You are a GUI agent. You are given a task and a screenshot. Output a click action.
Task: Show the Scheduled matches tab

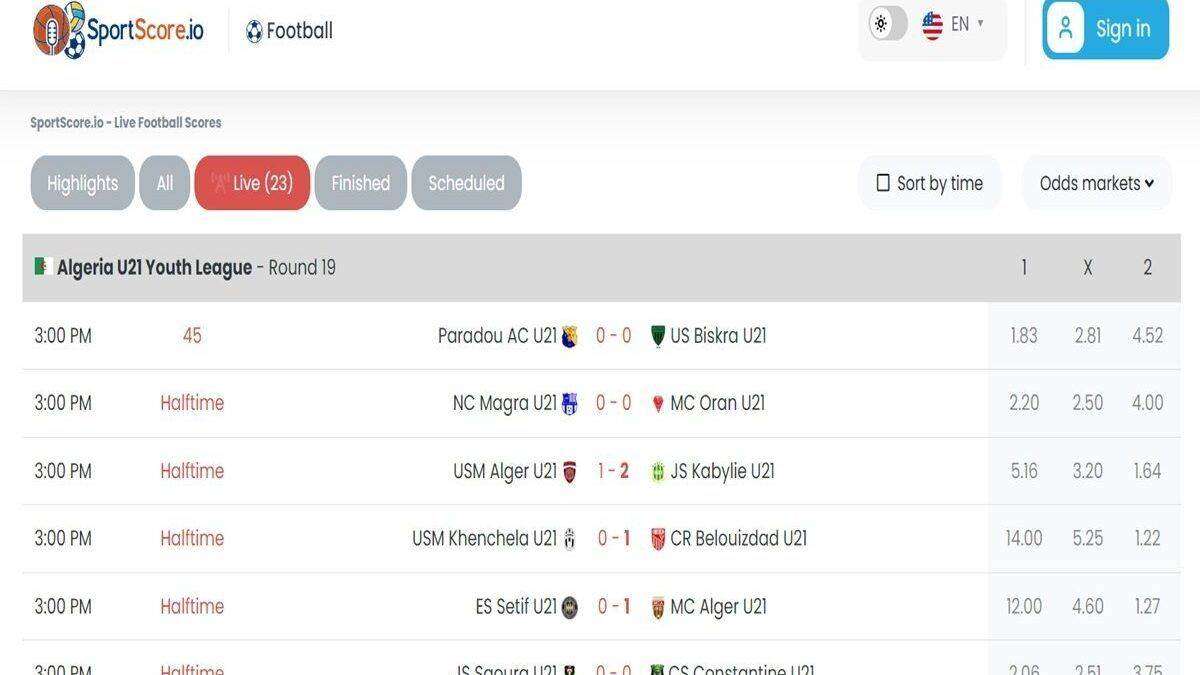tap(466, 183)
